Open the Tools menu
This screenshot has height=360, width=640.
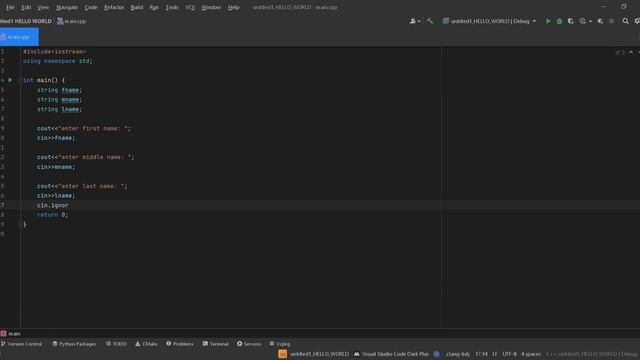(x=172, y=7)
